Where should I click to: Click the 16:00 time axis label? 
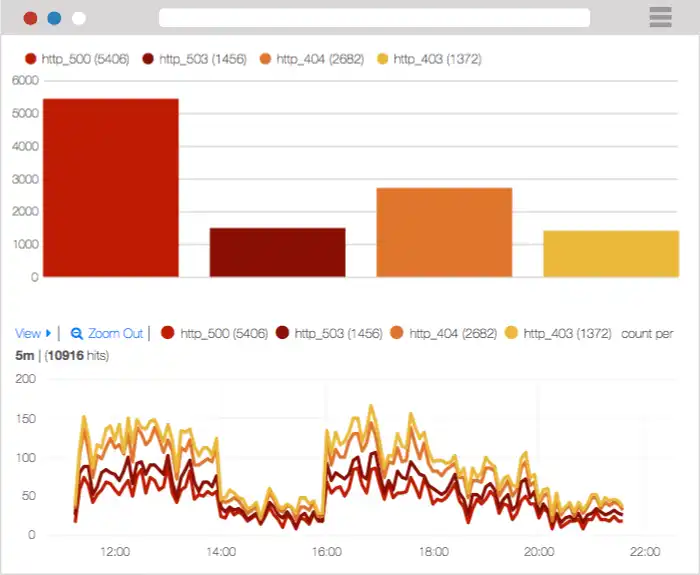[327, 552]
